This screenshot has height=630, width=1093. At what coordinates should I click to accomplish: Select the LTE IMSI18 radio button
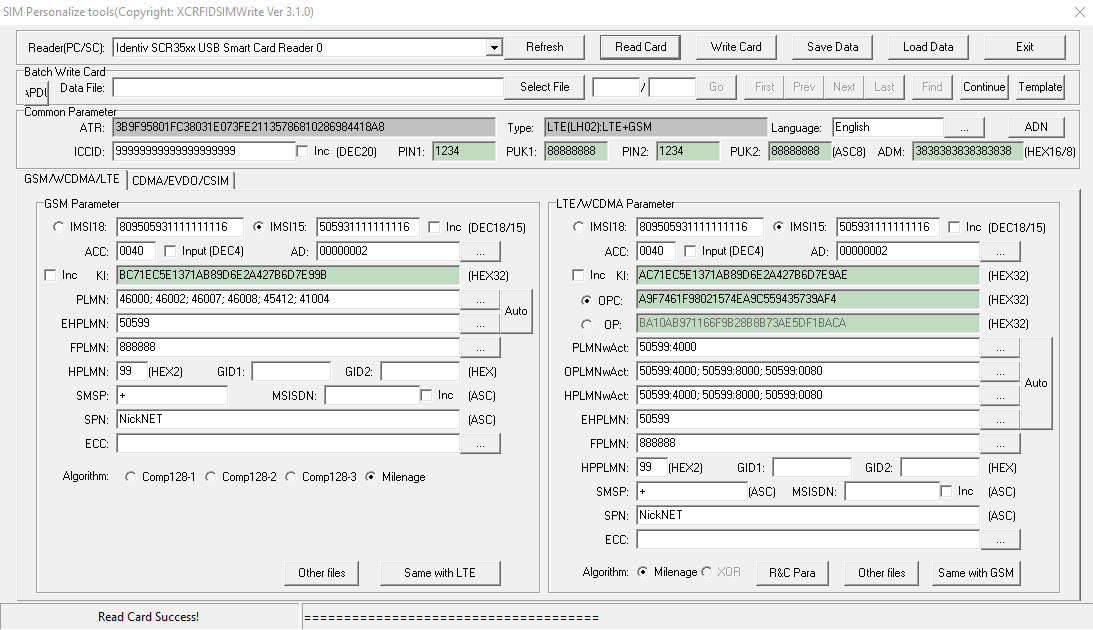pos(578,227)
